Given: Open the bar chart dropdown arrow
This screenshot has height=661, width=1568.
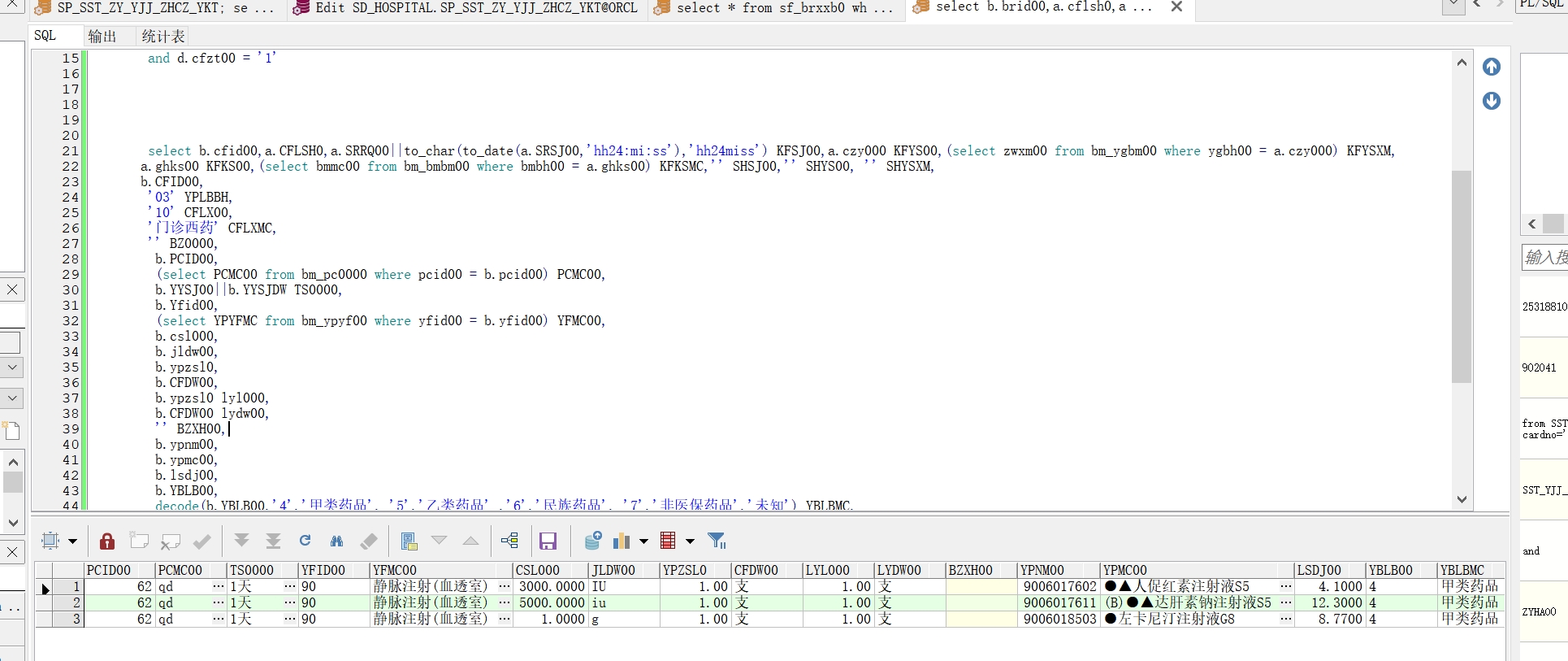Looking at the screenshot, I should click(x=643, y=541).
